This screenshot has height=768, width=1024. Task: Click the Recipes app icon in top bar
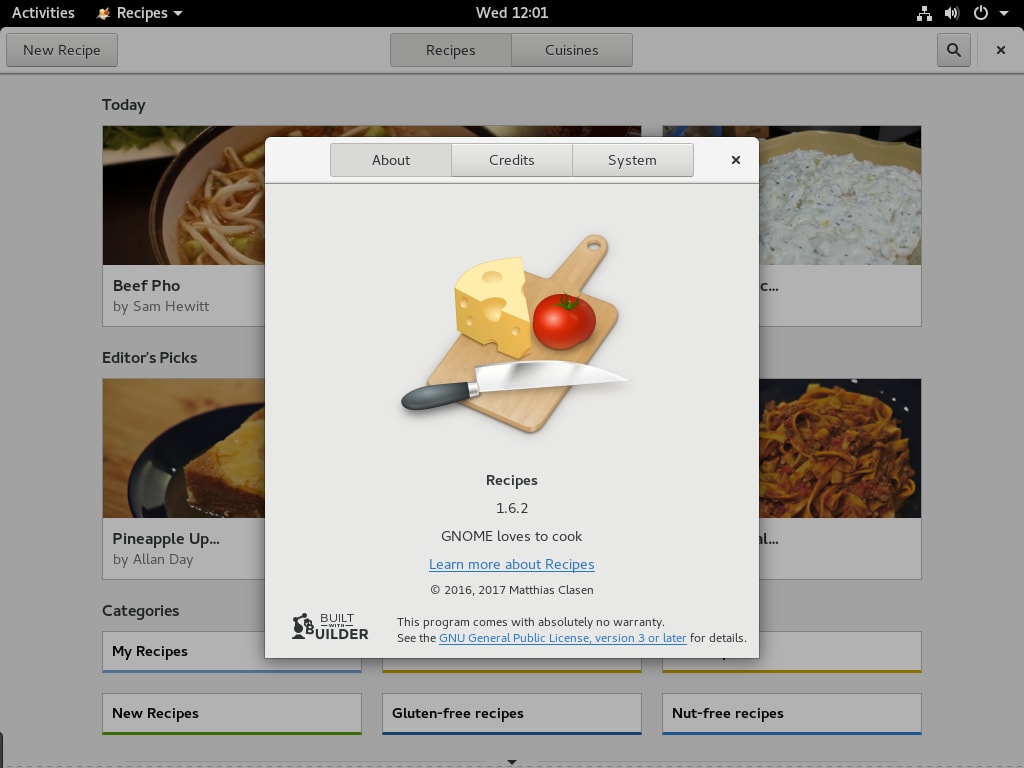(x=103, y=13)
